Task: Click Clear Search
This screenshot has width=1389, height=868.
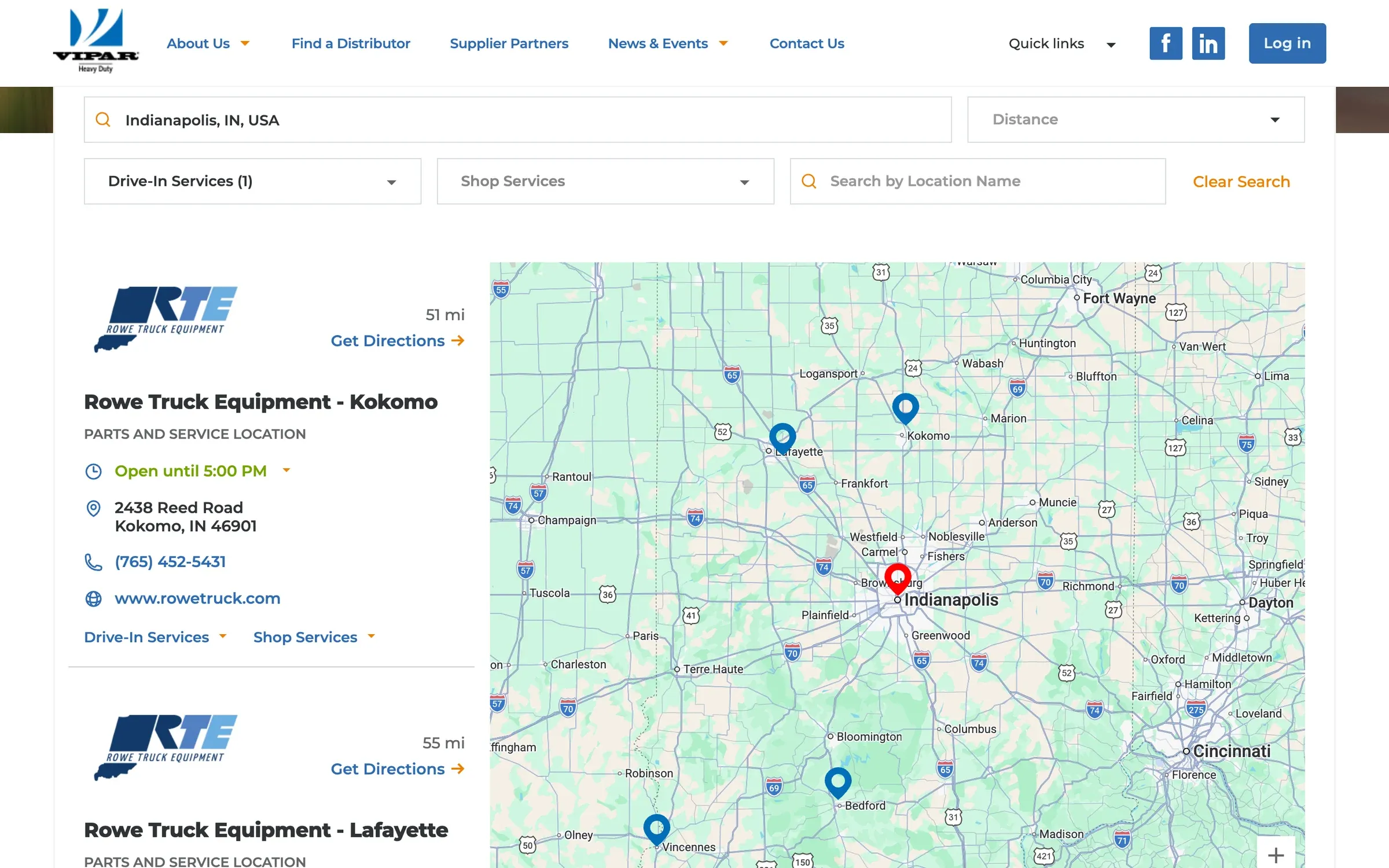Action: point(1241,182)
